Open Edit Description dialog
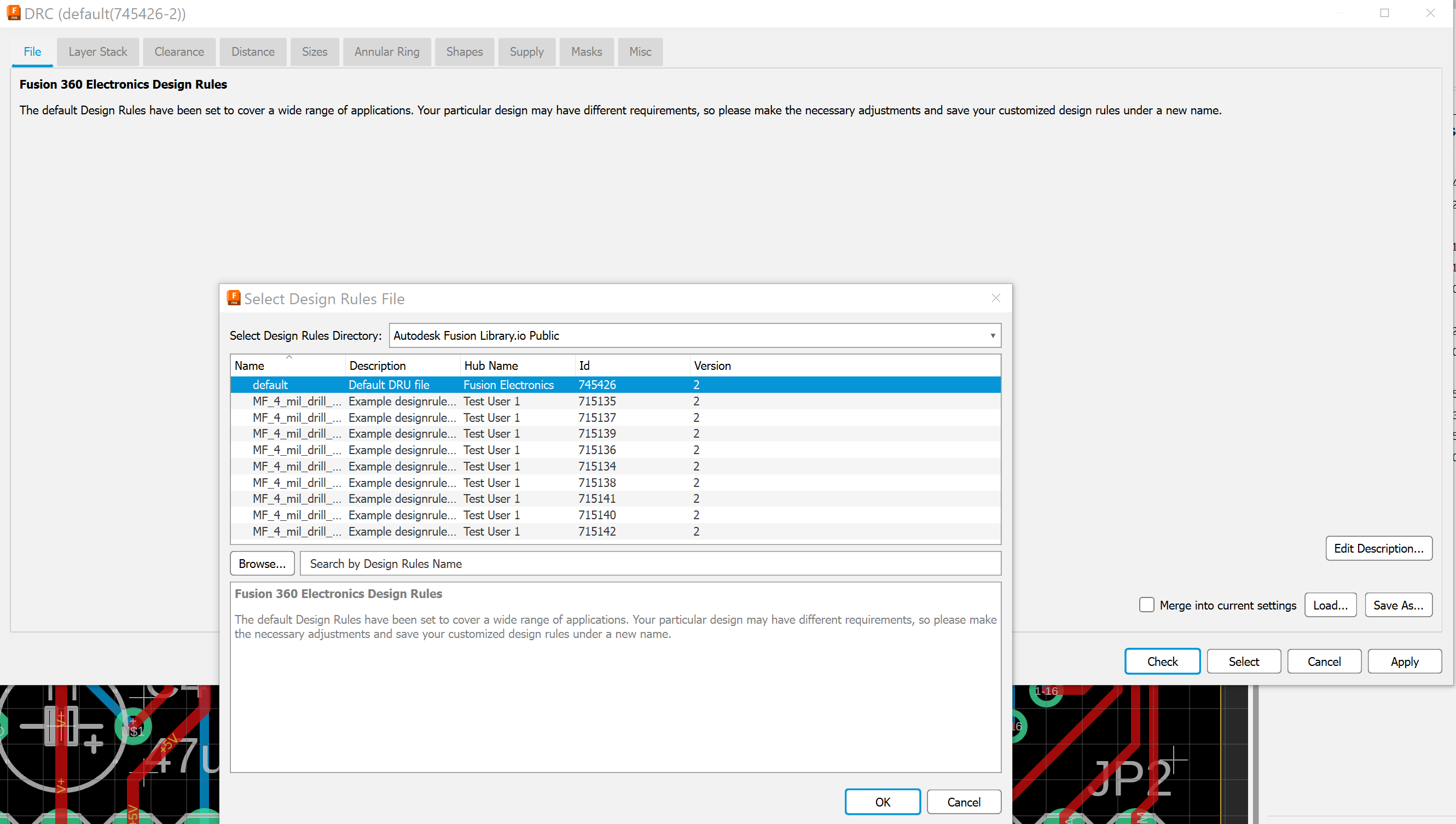1456x824 pixels. pos(1379,548)
